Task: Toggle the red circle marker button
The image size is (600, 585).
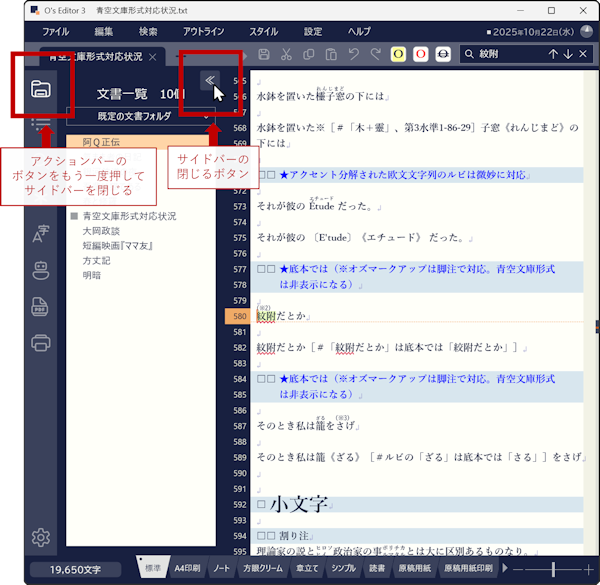Action: pyautogui.click(x=421, y=53)
